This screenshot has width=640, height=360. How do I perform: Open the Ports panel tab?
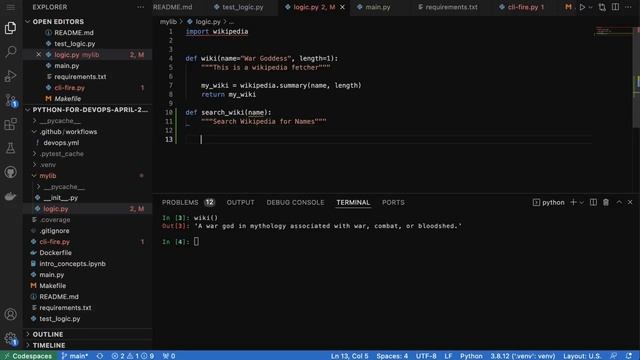coord(393,202)
